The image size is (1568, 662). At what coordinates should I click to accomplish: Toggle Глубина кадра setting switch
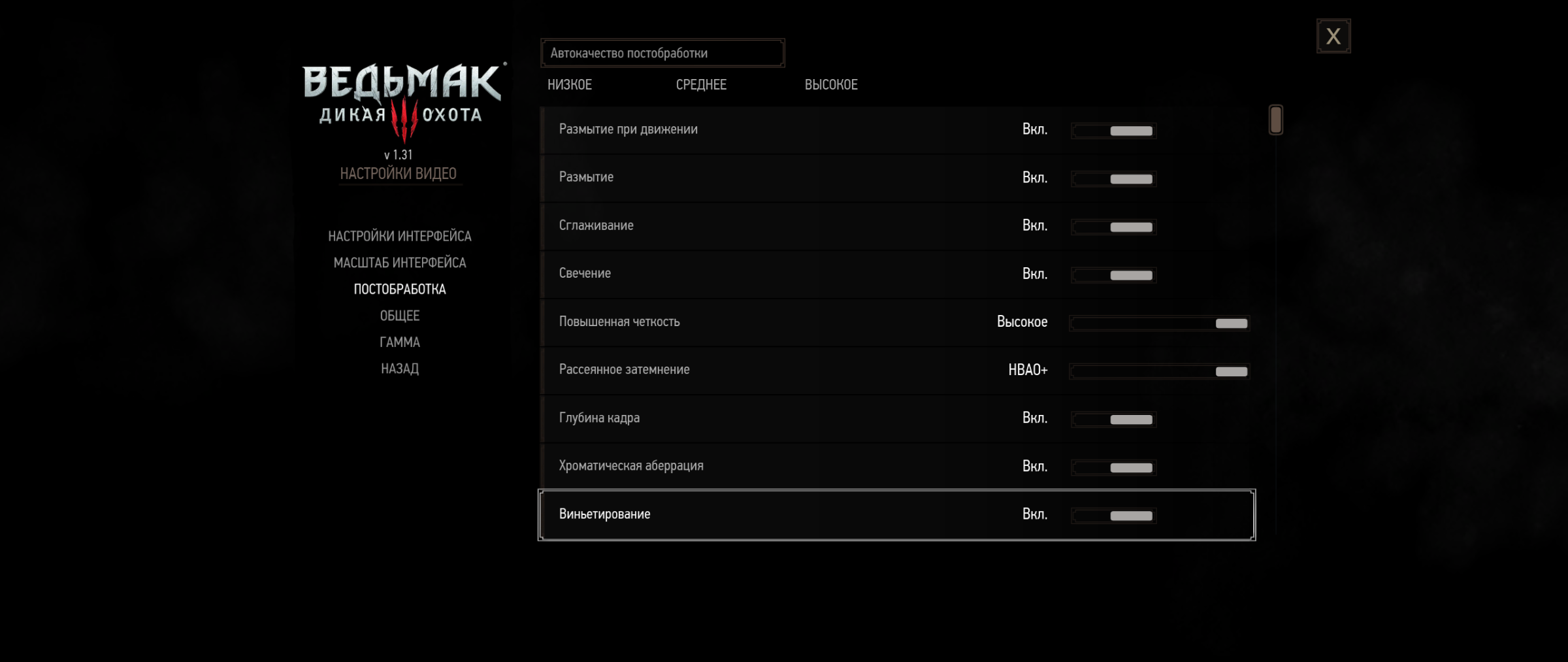pos(1114,420)
